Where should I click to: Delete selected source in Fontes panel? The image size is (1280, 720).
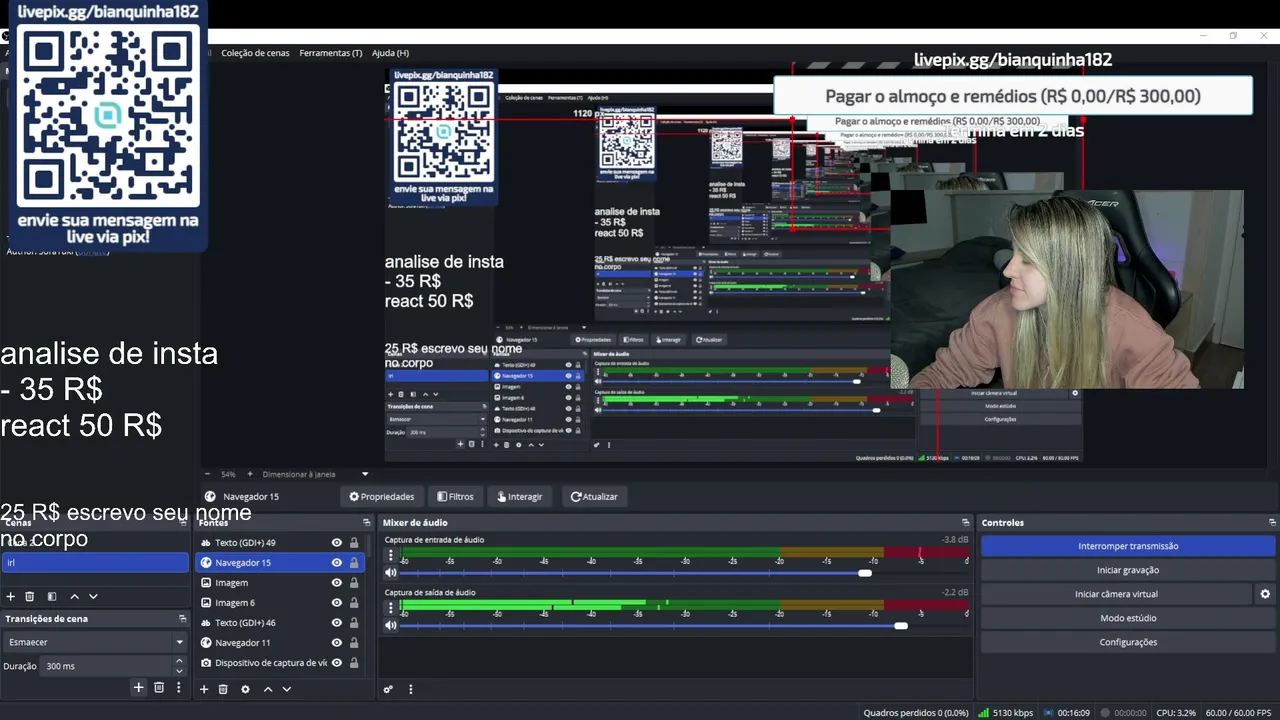tap(223, 689)
